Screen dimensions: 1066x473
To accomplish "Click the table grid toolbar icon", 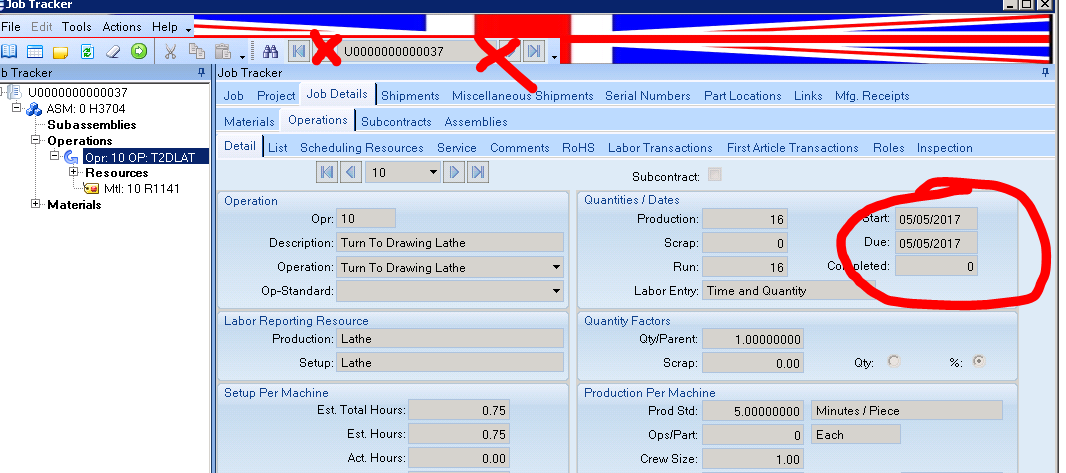I will click(35, 51).
